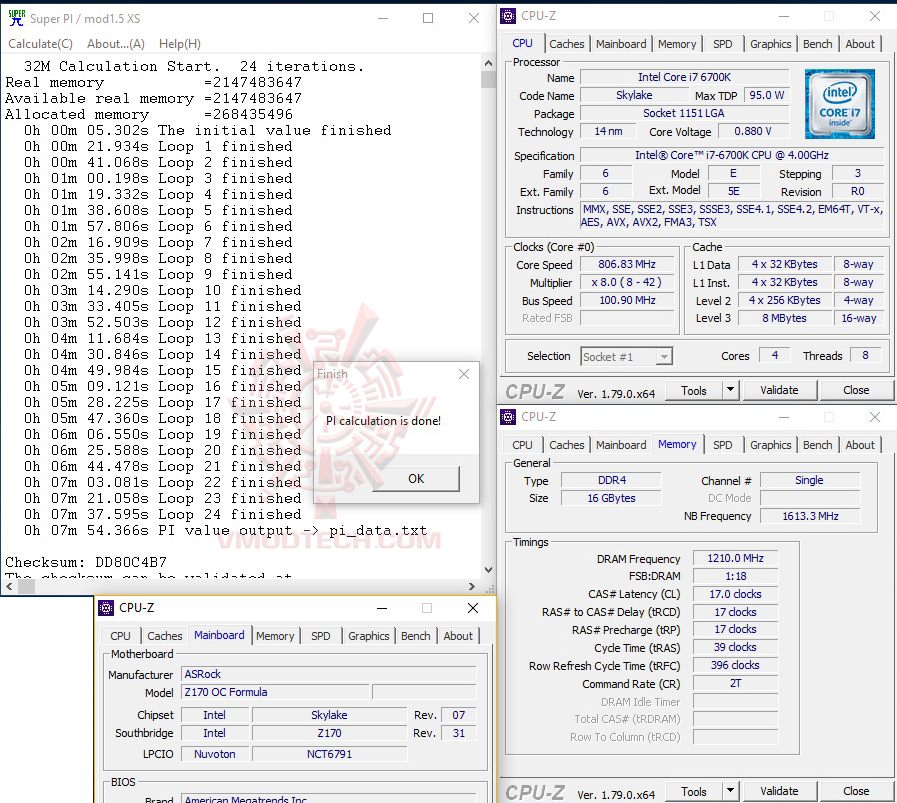
Task: Maximize the Super PI window
Action: [x=428, y=18]
